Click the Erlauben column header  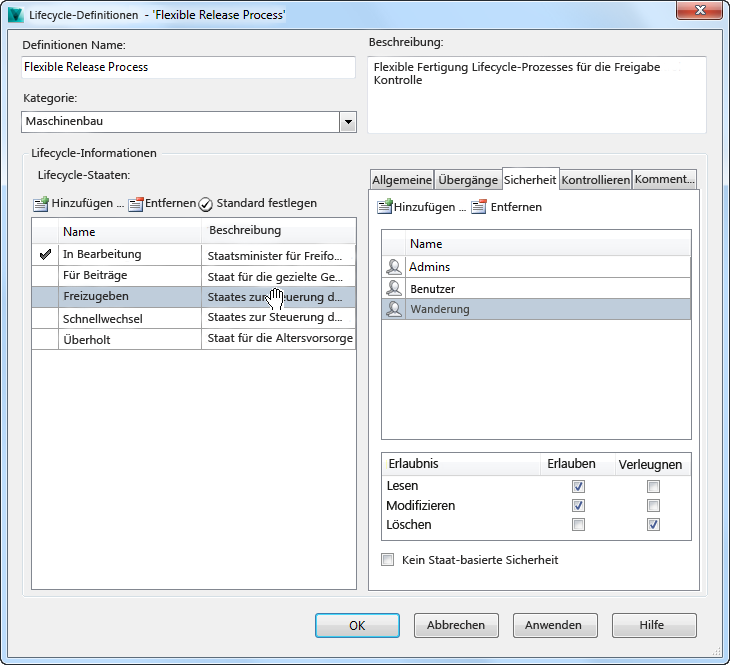point(577,464)
